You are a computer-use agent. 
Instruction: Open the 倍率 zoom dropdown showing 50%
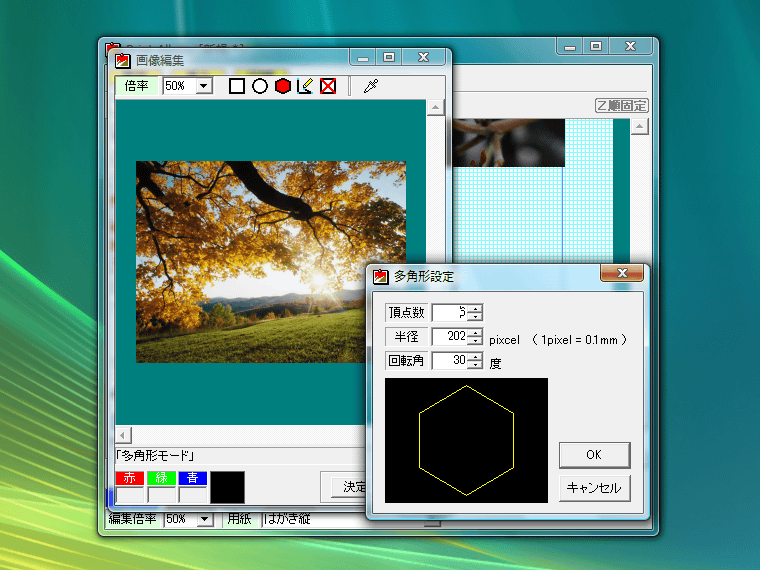click(x=204, y=86)
